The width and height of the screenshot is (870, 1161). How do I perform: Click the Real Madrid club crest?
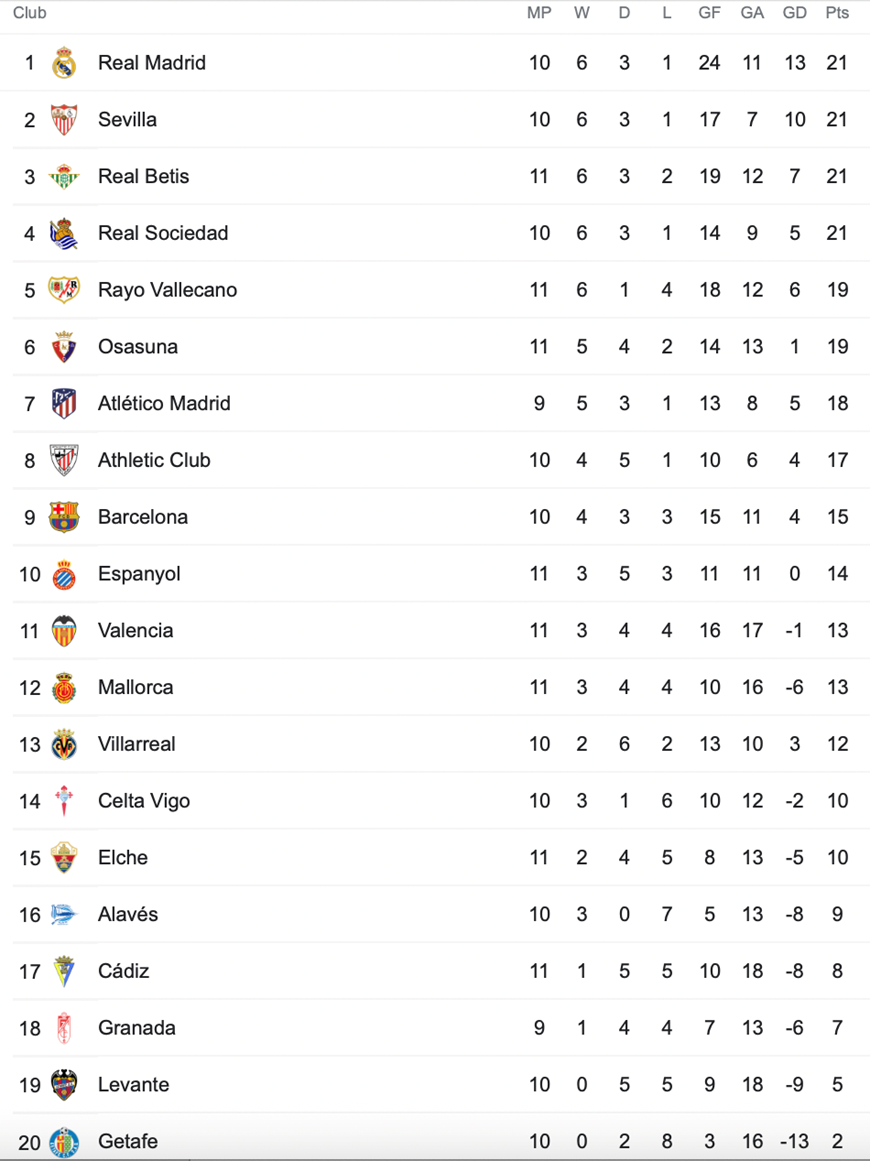pos(64,63)
